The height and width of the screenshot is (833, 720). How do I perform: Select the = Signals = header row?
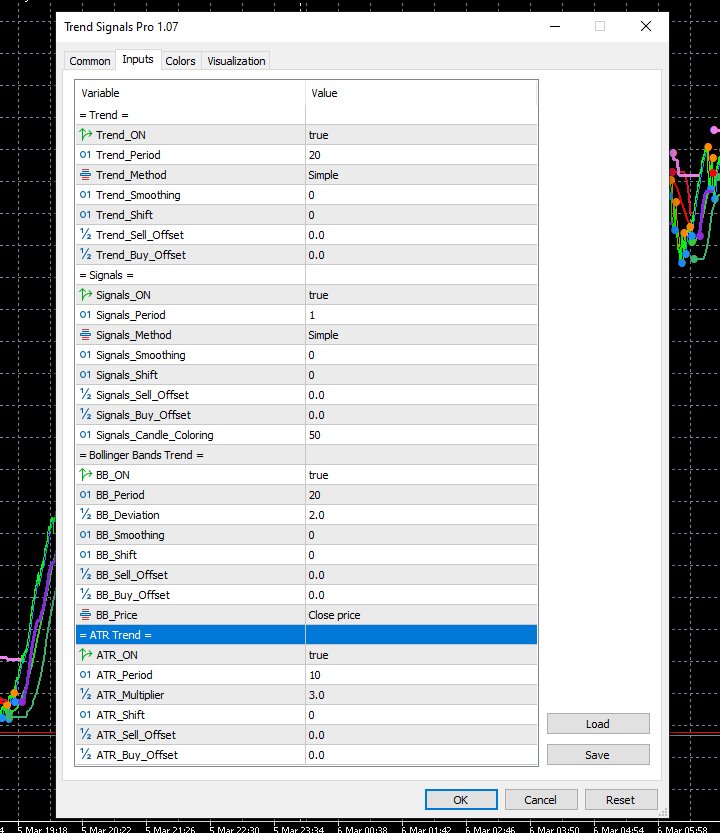tap(306, 275)
